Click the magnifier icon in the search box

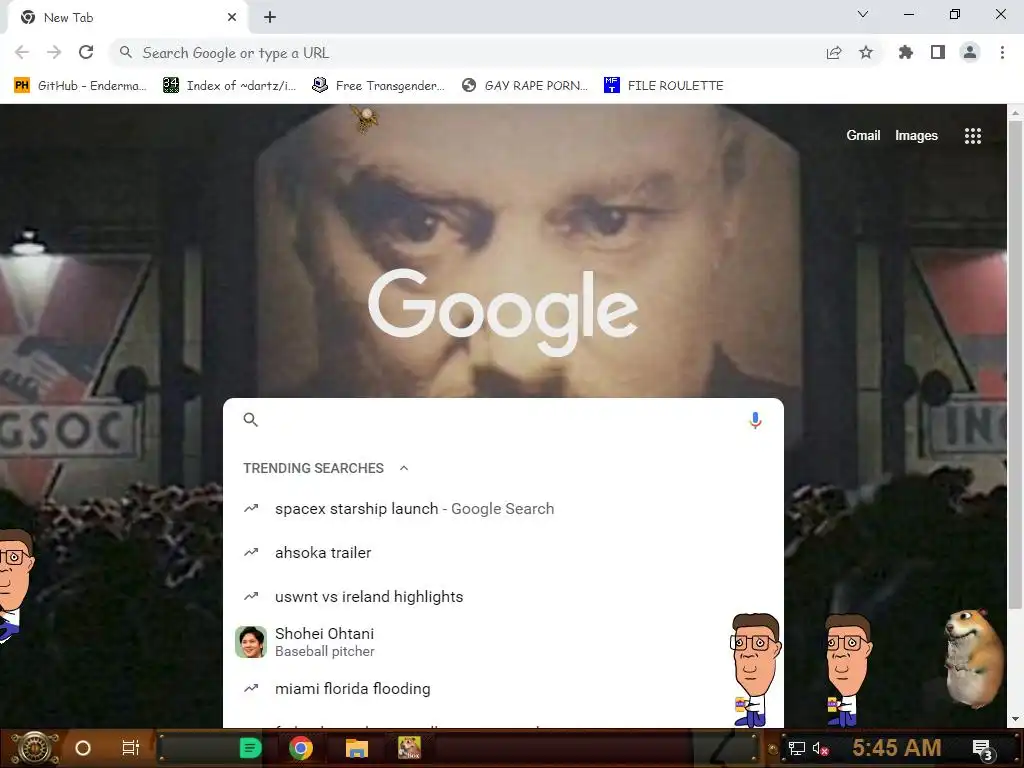(251, 420)
